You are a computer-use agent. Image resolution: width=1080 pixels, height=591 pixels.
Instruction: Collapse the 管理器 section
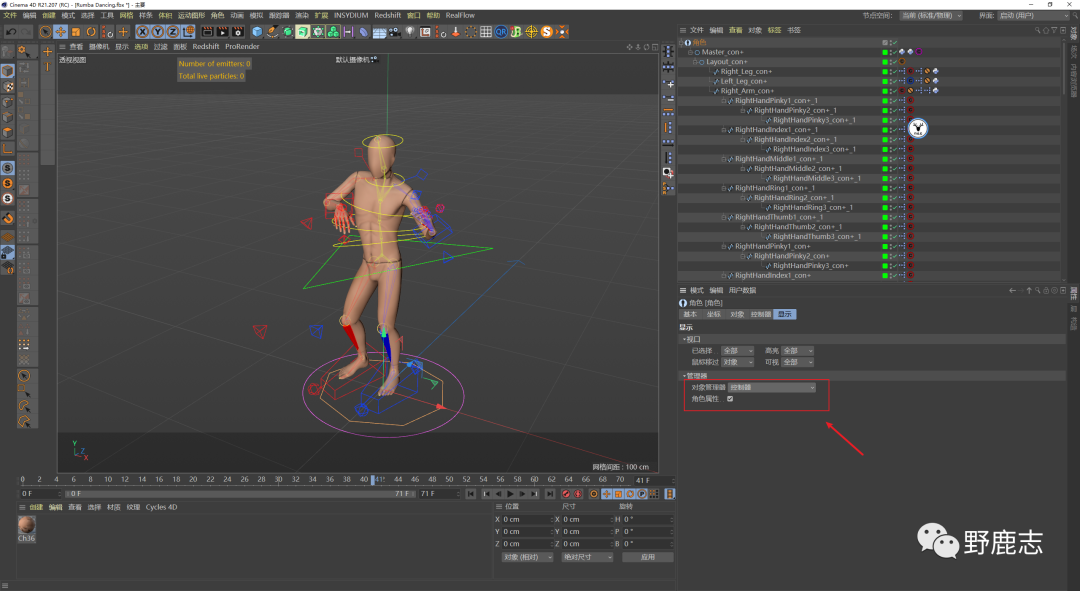tap(684, 376)
